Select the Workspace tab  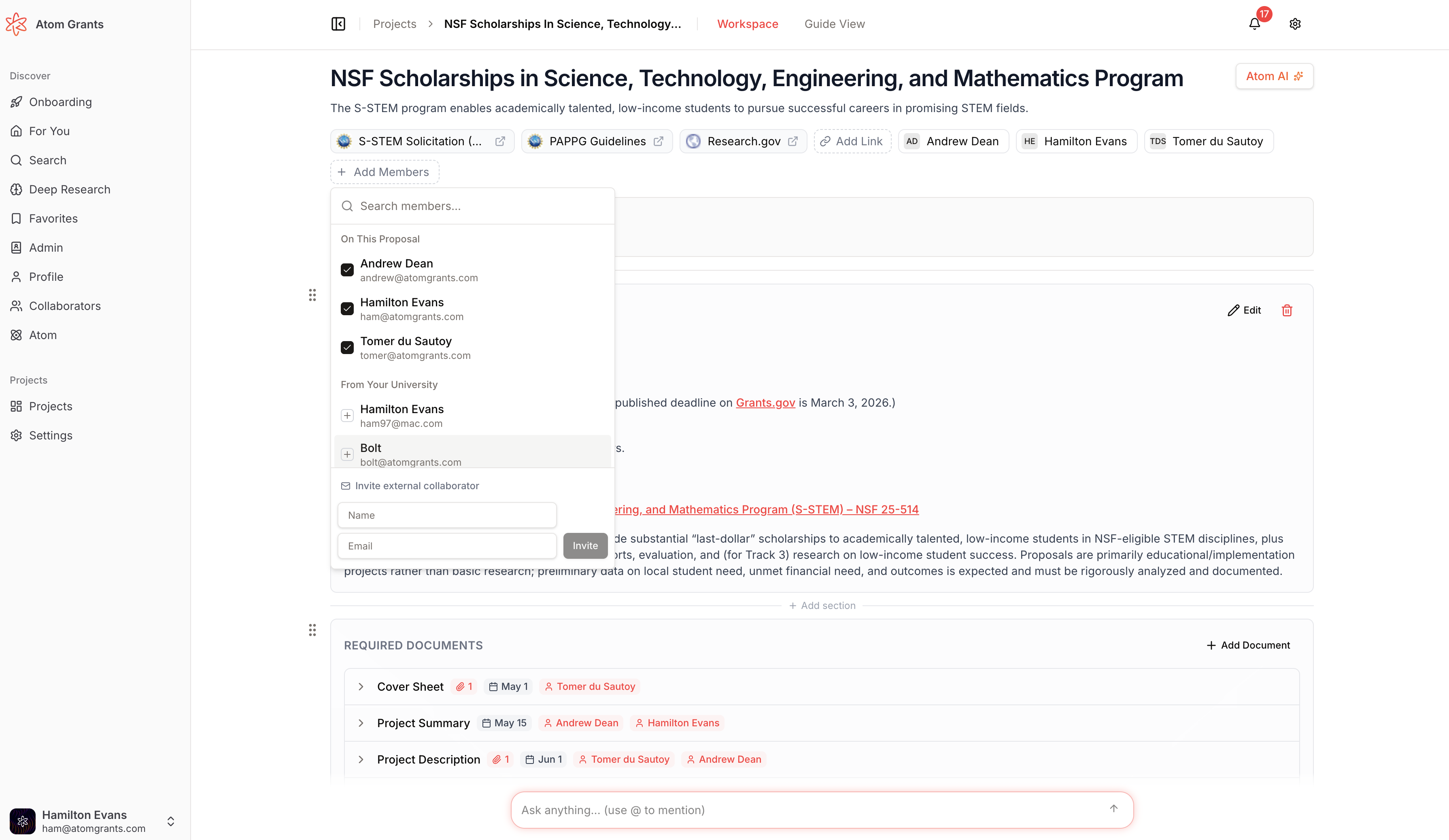pos(747,24)
